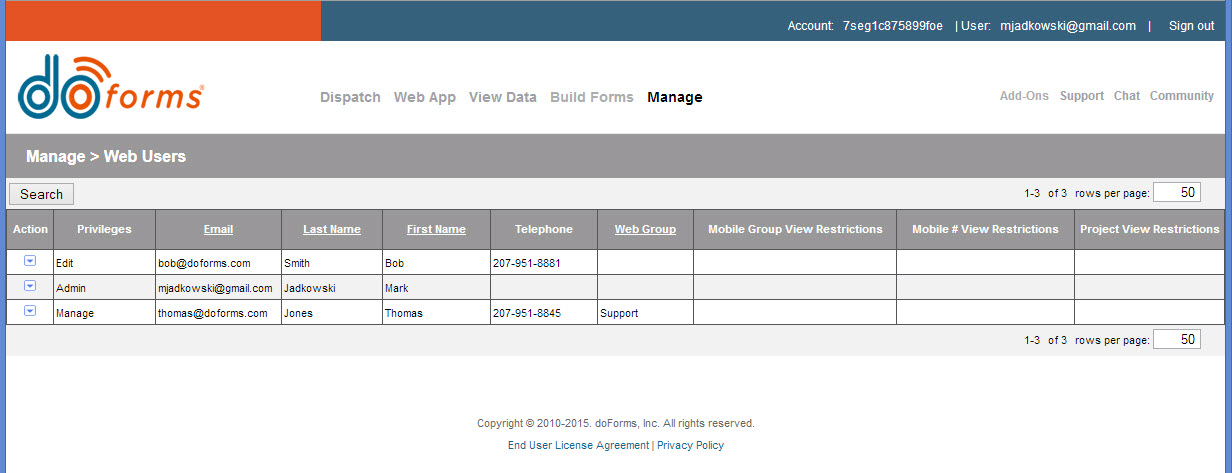Open the Dispatch menu
Image resolution: width=1232 pixels, height=473 pixels.
(x=350, y=97)
